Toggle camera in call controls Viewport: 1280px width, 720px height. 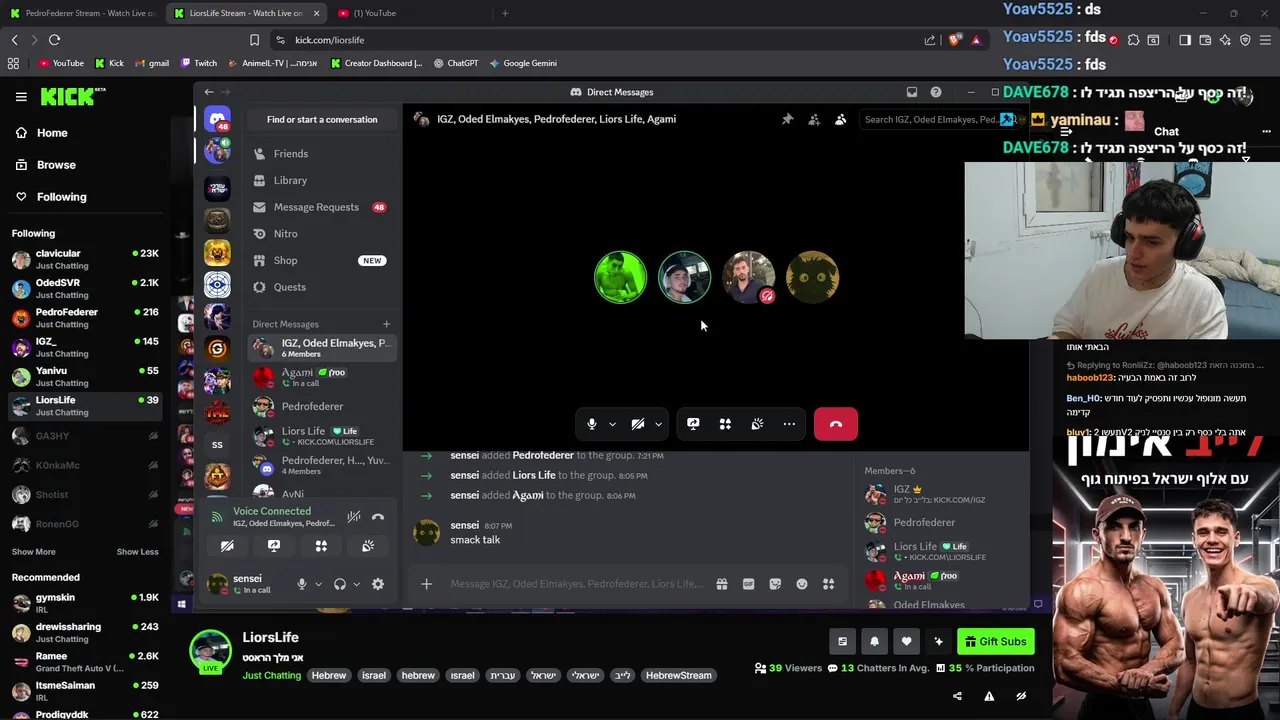pyautogui.click(x=637, y=424)
